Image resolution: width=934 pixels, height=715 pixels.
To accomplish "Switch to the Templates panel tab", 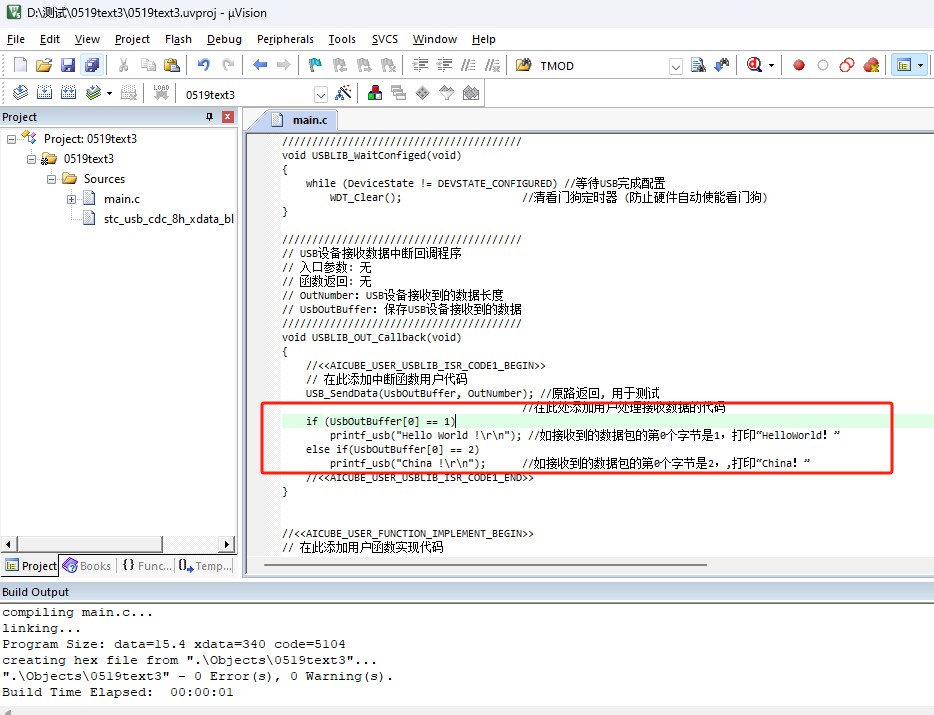I will click(x=204, y=565).
